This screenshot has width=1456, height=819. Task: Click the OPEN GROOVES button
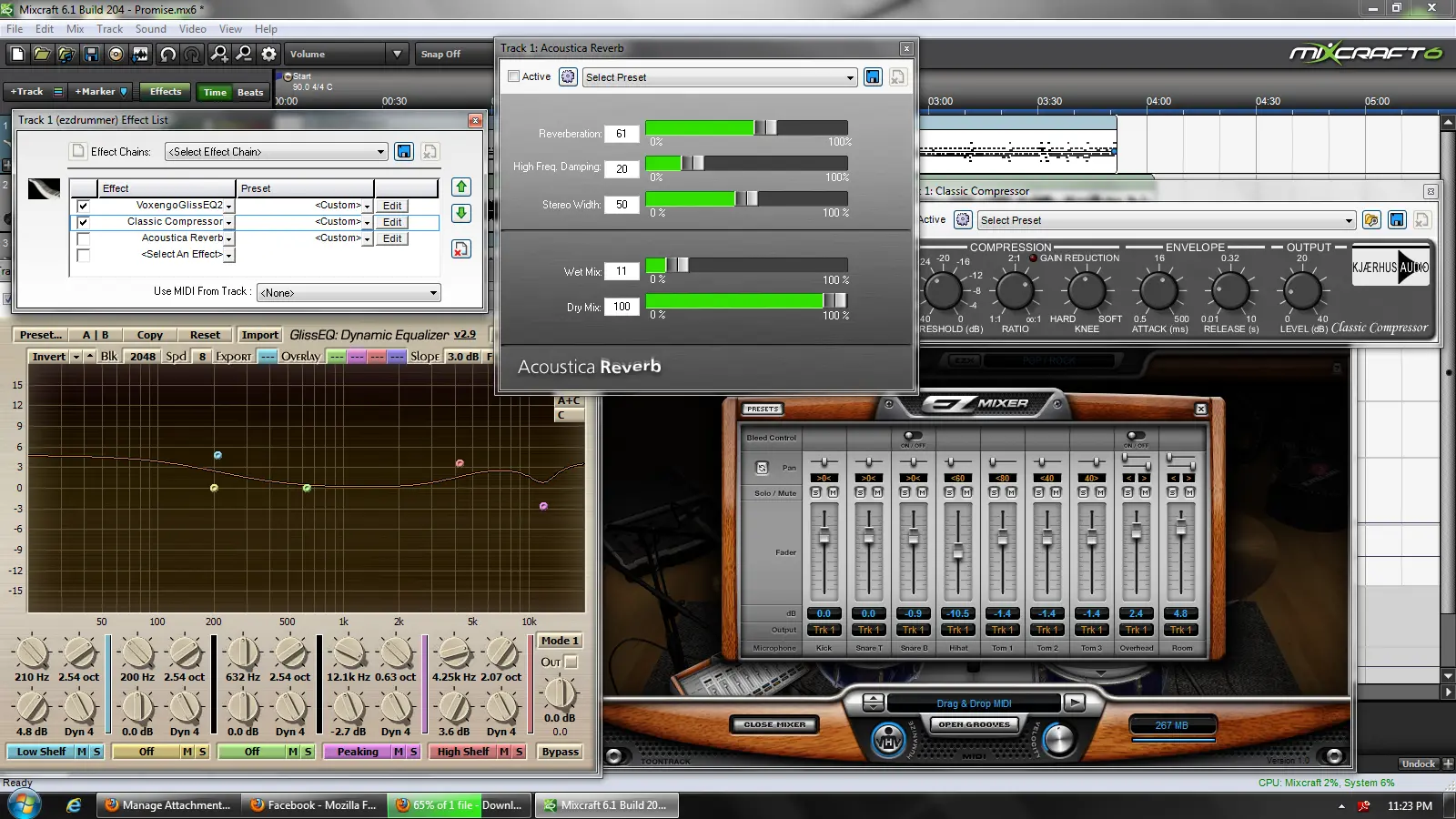974,724
